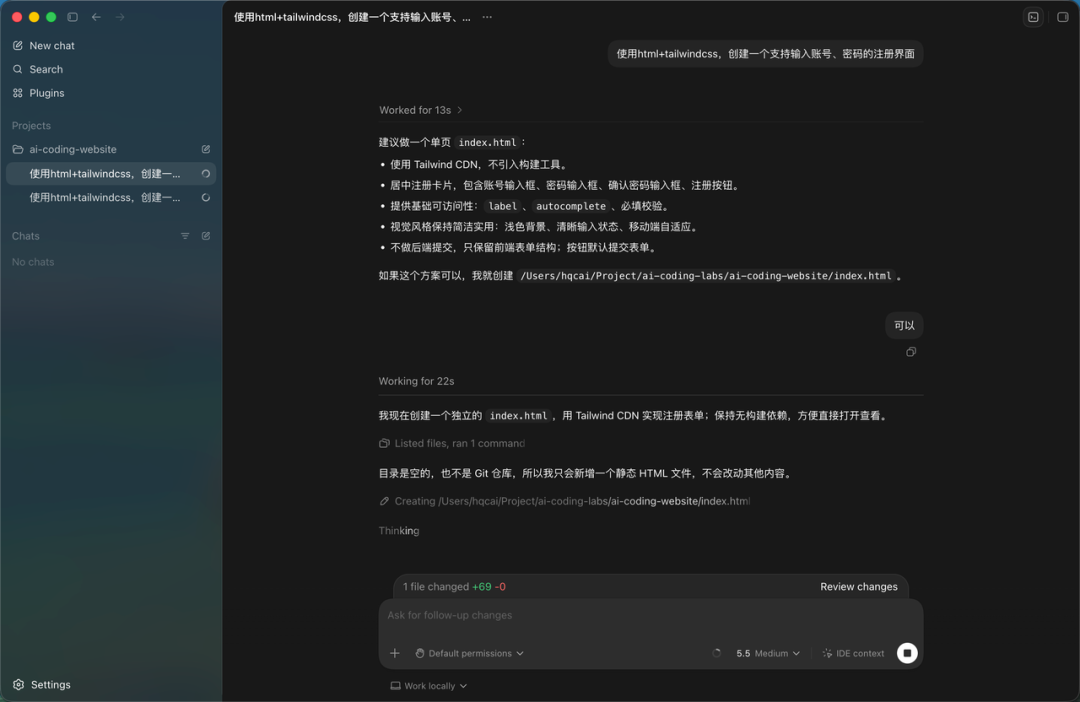Image resolution: width=1080 pixels, height=702 pixels.
Task: Click the 'label' inline code
Action: click(x=502, y=207)
